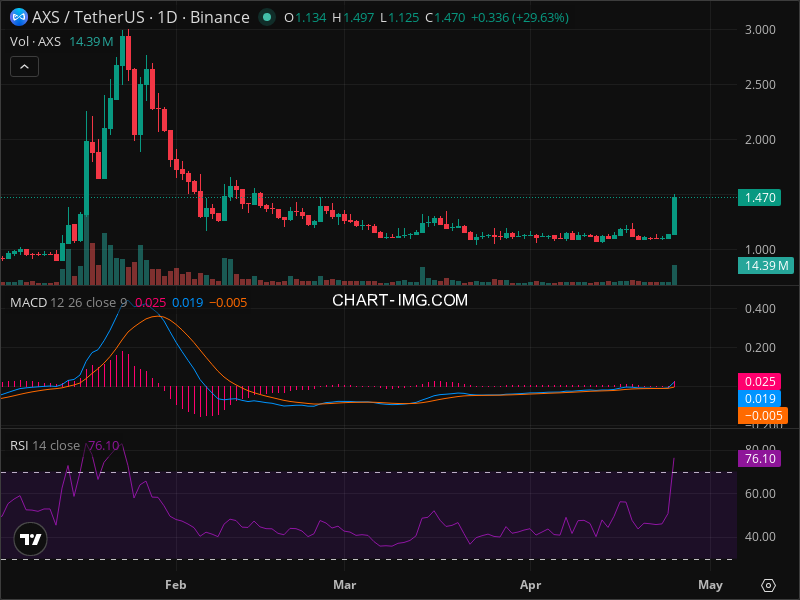
Task: Click the Mar label on time axis
Action: point(344,585)
